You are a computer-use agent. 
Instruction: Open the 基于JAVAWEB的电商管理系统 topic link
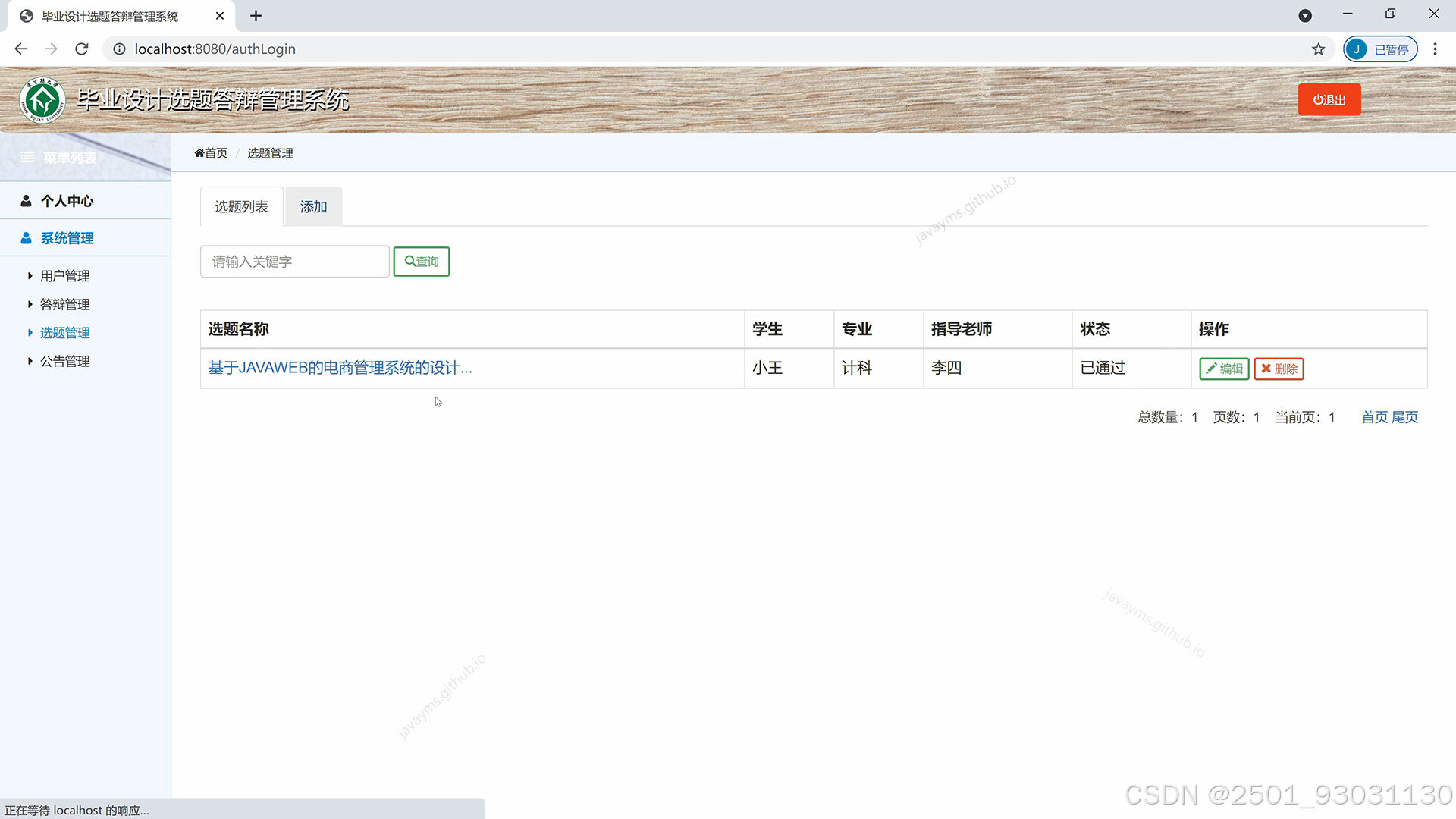coord(340,368)
